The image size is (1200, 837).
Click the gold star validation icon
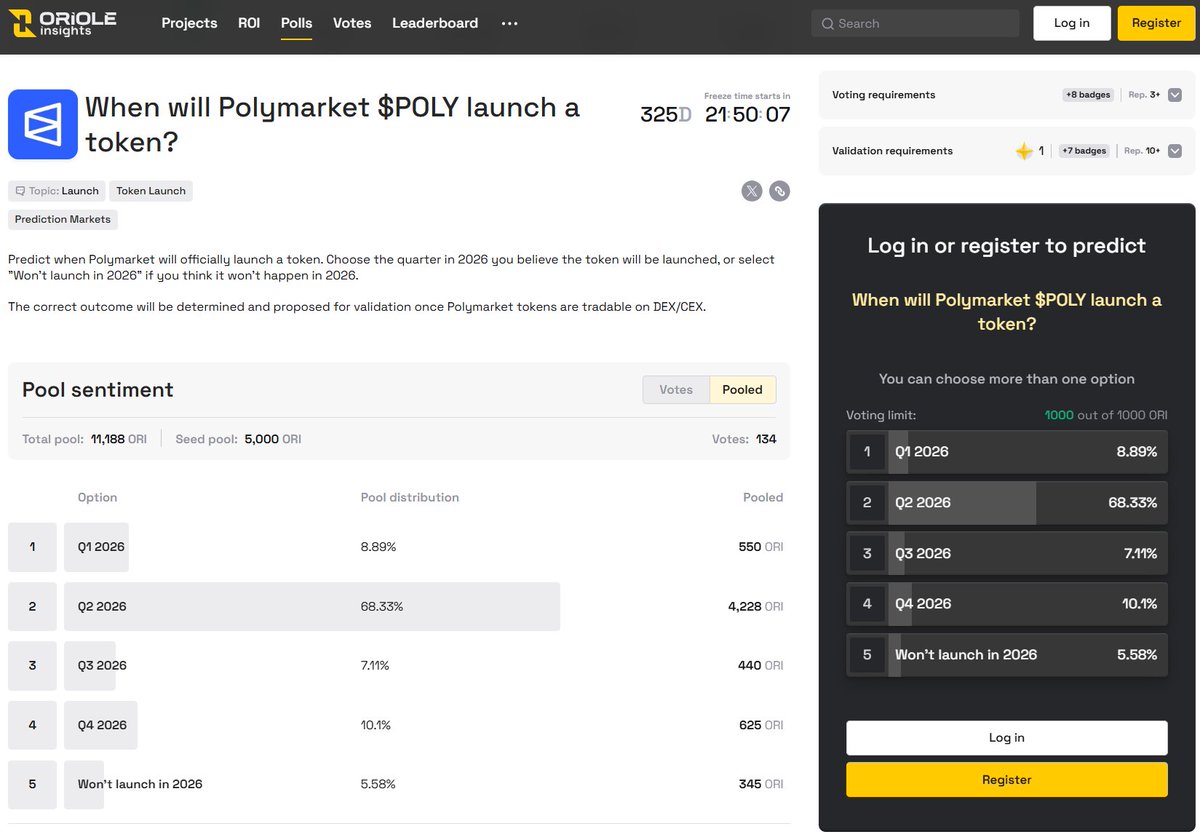tap(1024, 151)
